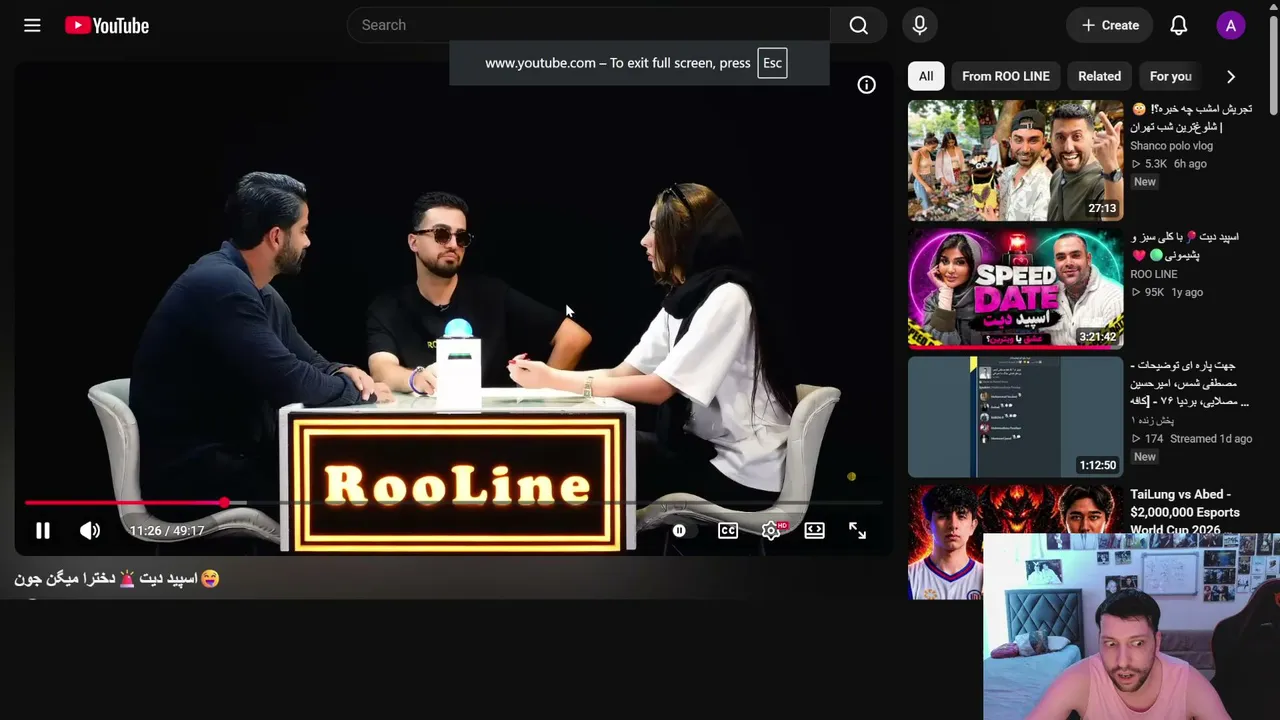
Task: Click the 3:21:42 duration badge
Action: [1097, 337]
